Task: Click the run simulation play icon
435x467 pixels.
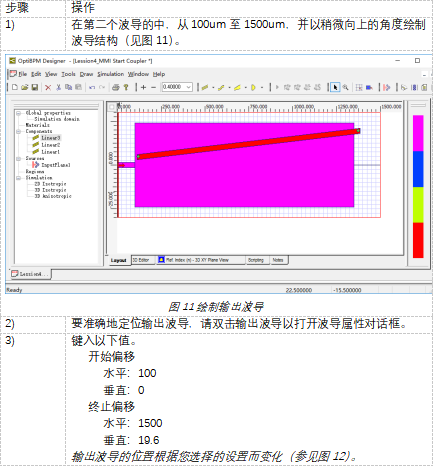Action: coord(277,87)
